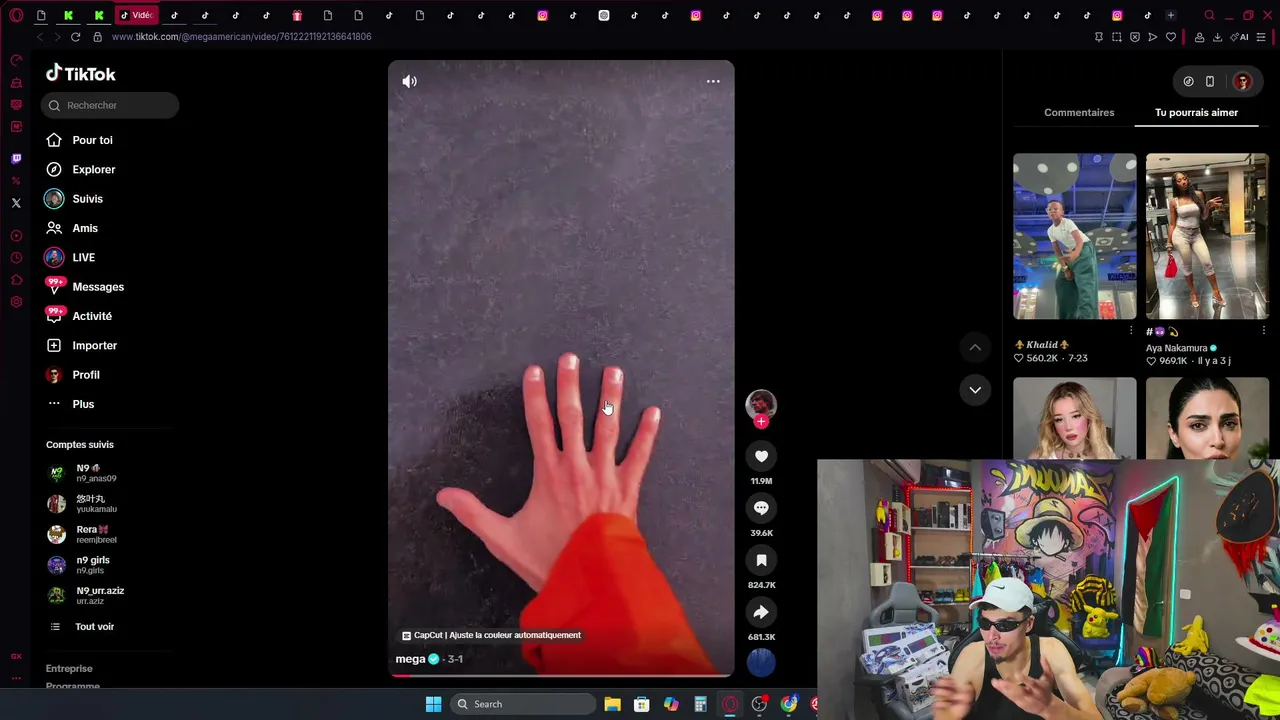Add the page to bookmarks via the heart icon
This screenshot has height=720, width=1280.
[x=1171, y=37]
